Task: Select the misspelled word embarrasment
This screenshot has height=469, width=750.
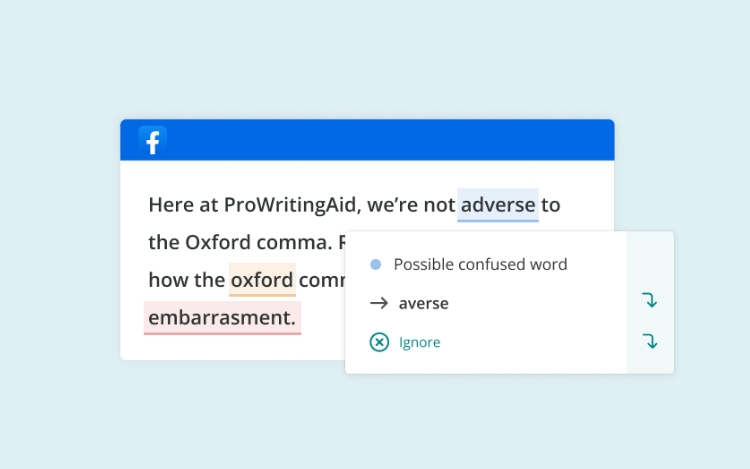Action: click(222, 317)
